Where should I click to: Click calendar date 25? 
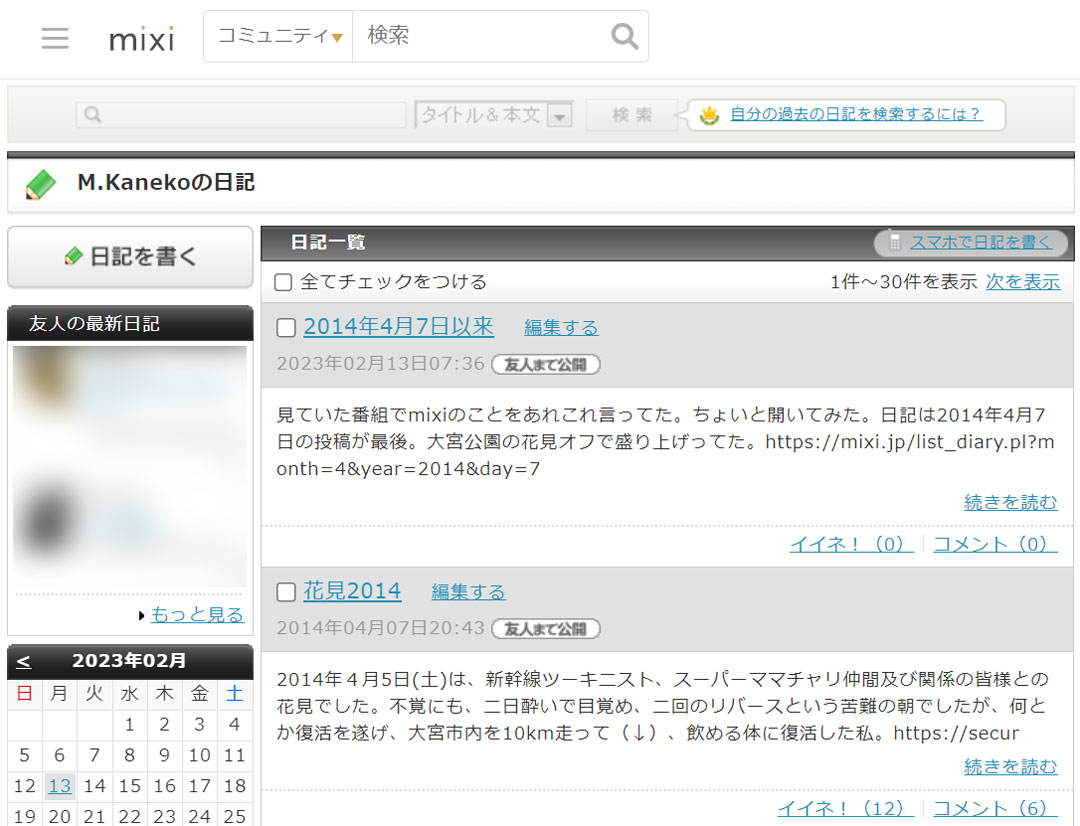tap(234, 816)
